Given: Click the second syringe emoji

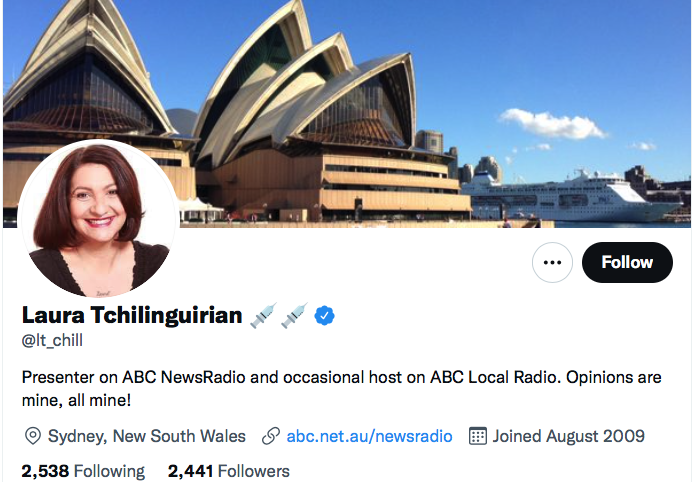Looking at the screenshot, I should [x=294, y=316].
